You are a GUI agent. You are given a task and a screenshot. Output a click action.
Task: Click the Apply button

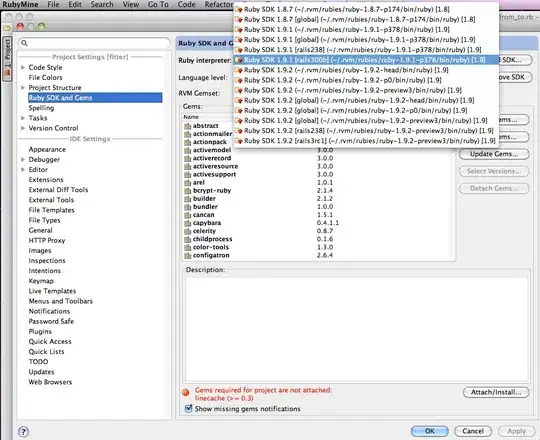(516, 431)
